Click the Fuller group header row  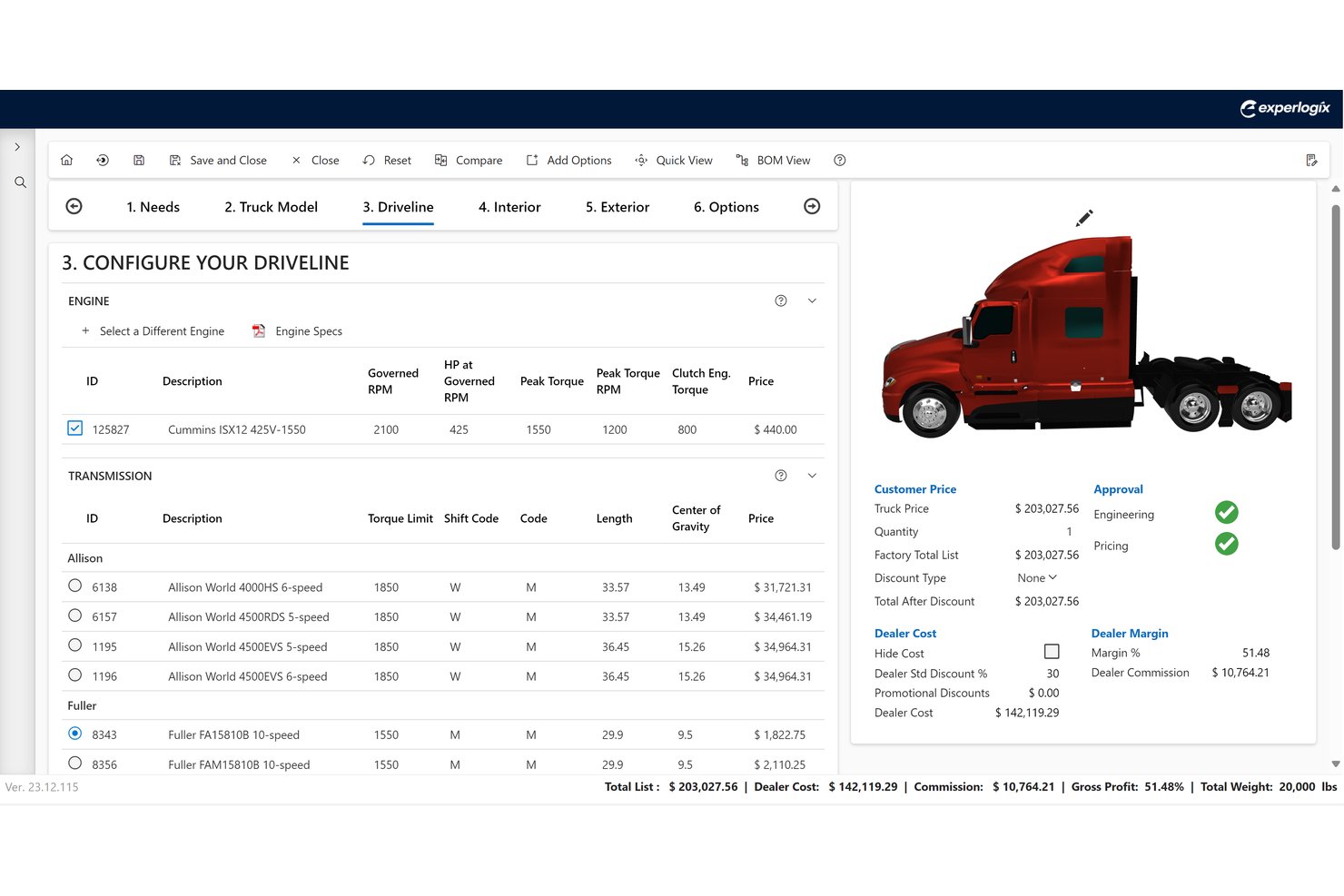point(443,705)
